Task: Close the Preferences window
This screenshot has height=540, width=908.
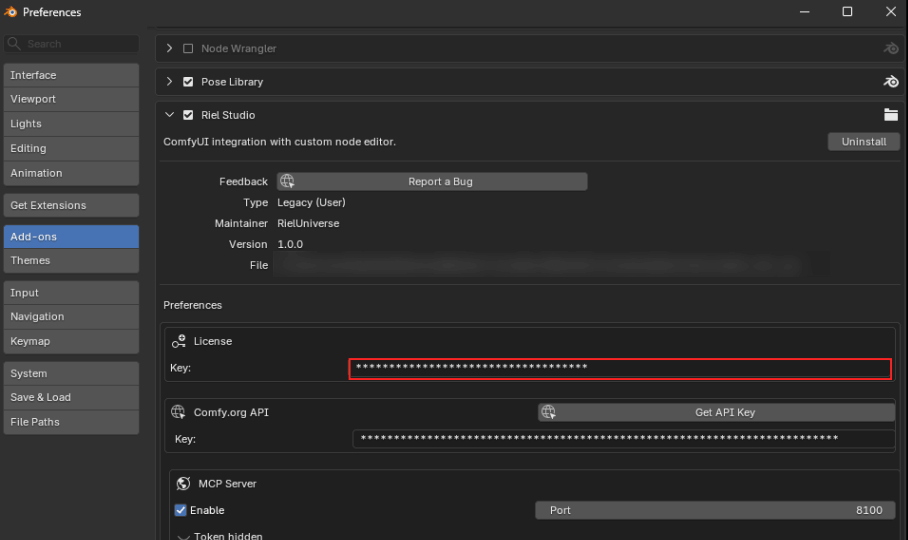Action: coord(891,12)
